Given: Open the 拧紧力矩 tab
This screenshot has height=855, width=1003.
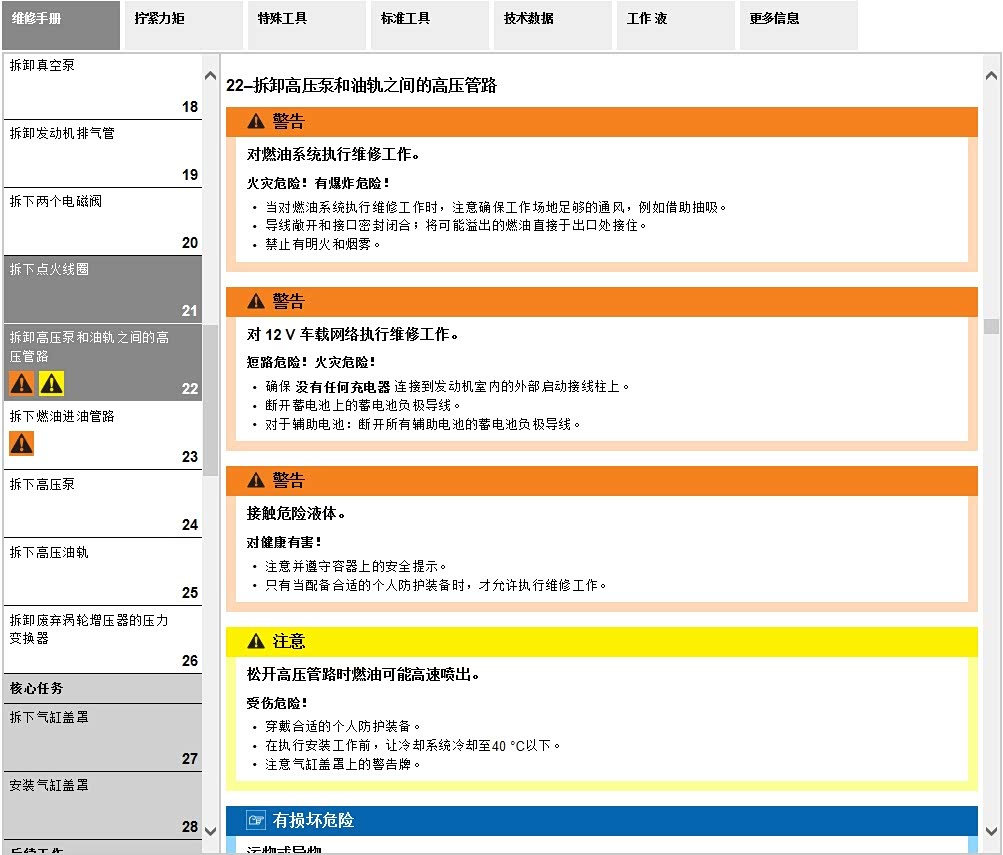Looking at the screenshot, I should (182, 25).
